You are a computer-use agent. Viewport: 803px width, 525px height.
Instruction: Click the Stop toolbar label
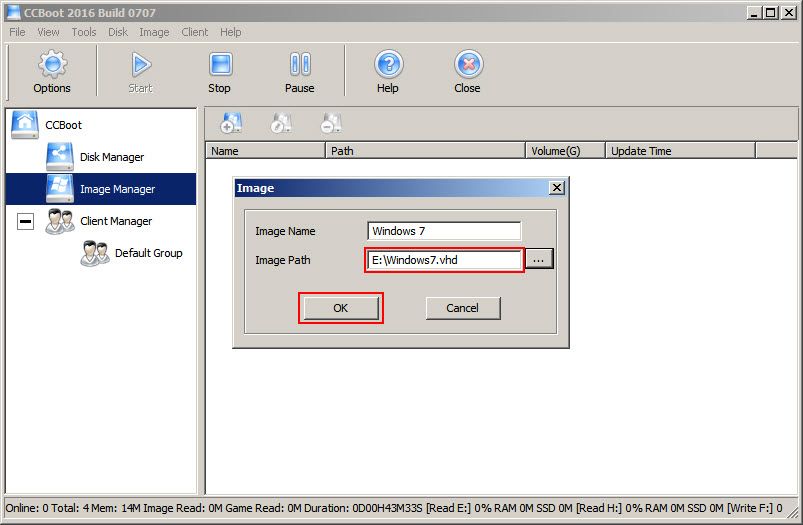click(219, 88)
